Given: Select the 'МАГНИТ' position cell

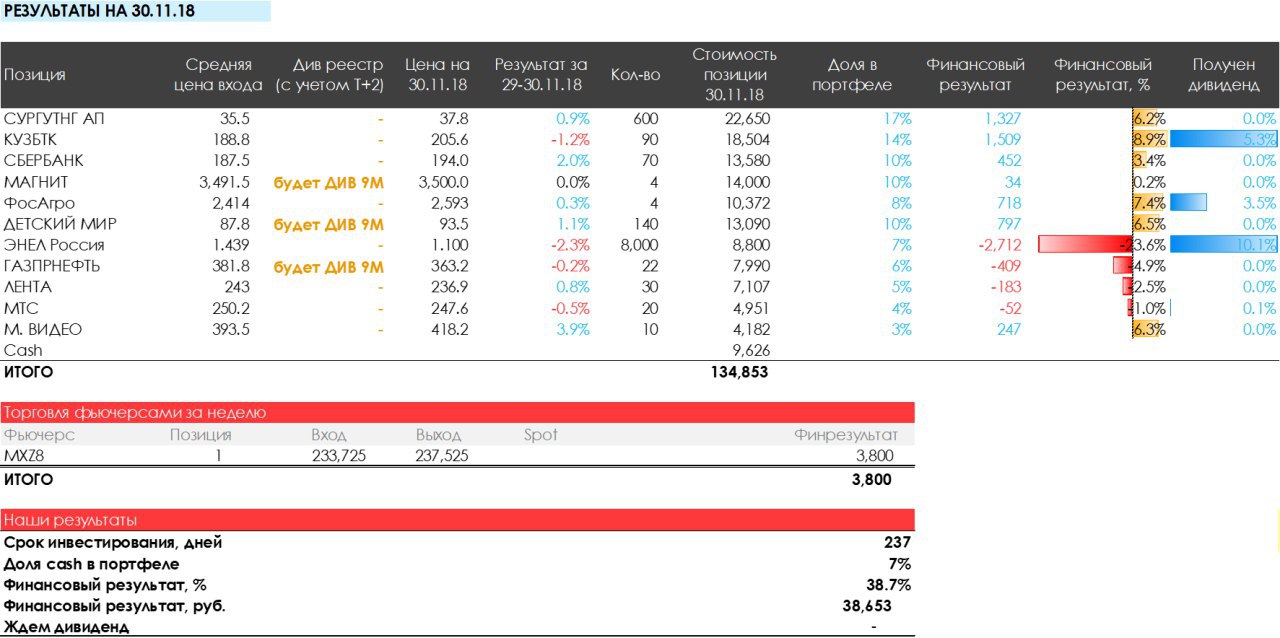Looking at the screenshot, I should [36, 182].
